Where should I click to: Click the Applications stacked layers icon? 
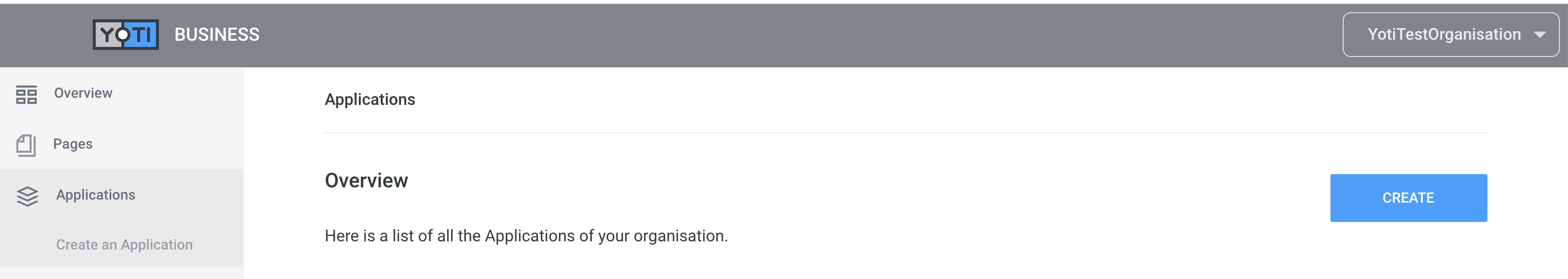click(x=28, y=197)
